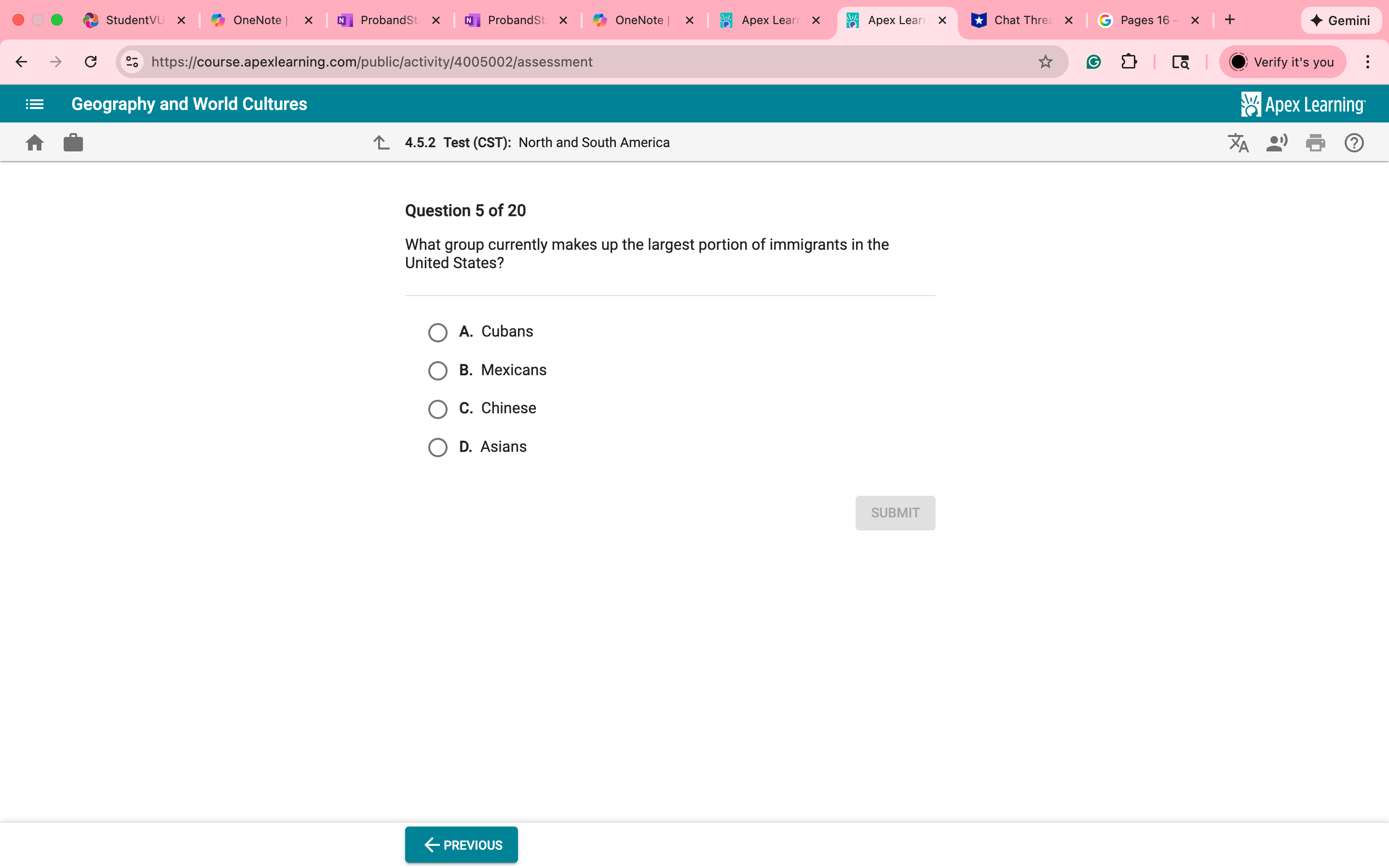Click the home icon in the toolbar

tap(34, 143)
